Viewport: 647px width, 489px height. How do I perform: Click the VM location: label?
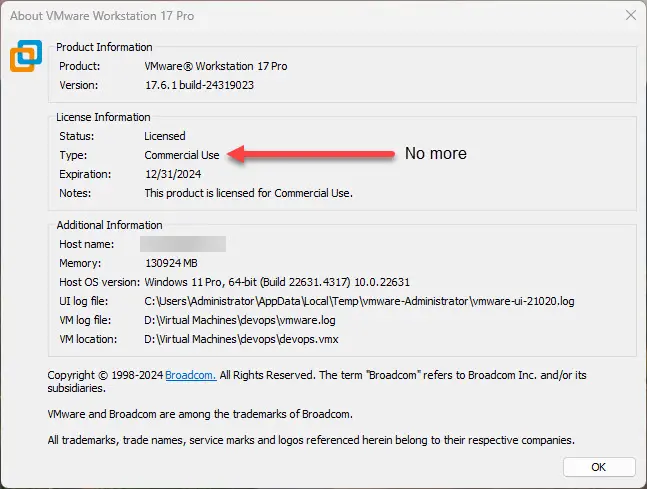tap(88, 339)
